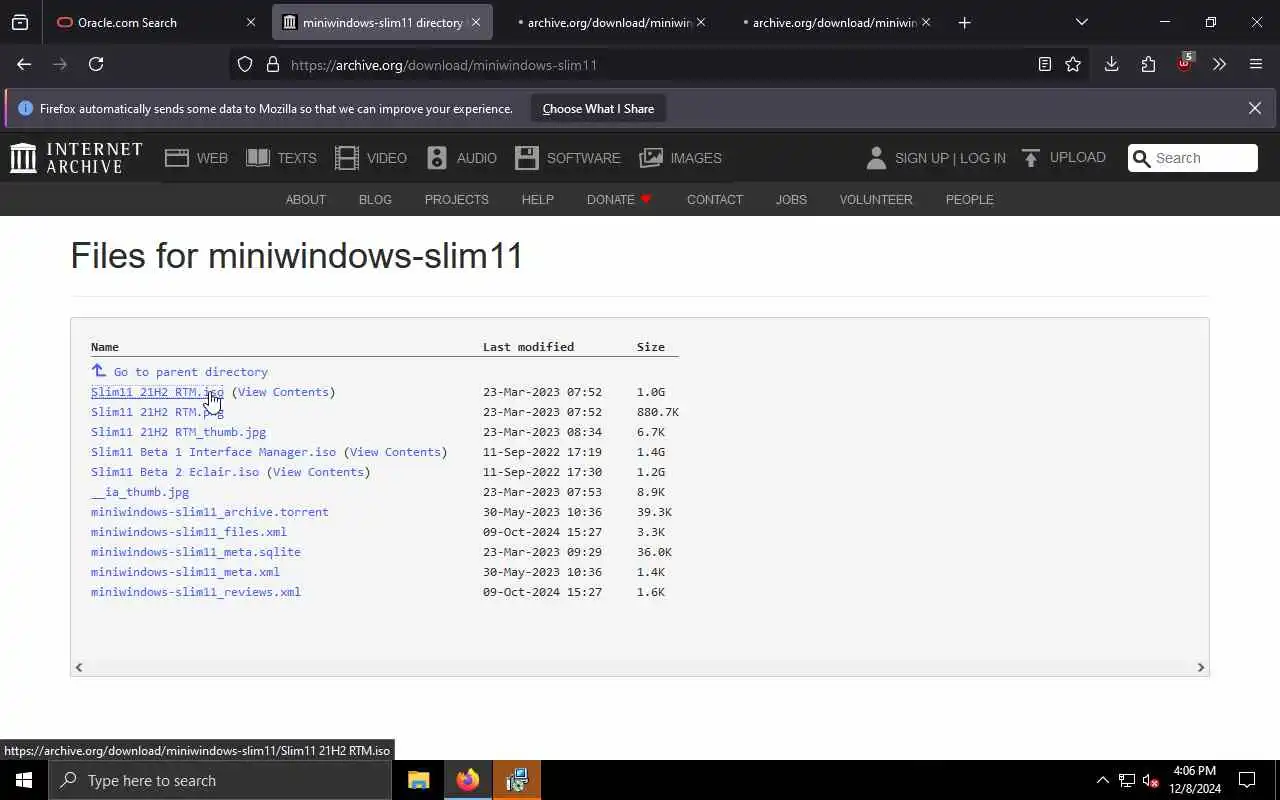1280x800 pixels.
Task: Click the uBlock Origin extension icon
Action: click(1184, 63)
